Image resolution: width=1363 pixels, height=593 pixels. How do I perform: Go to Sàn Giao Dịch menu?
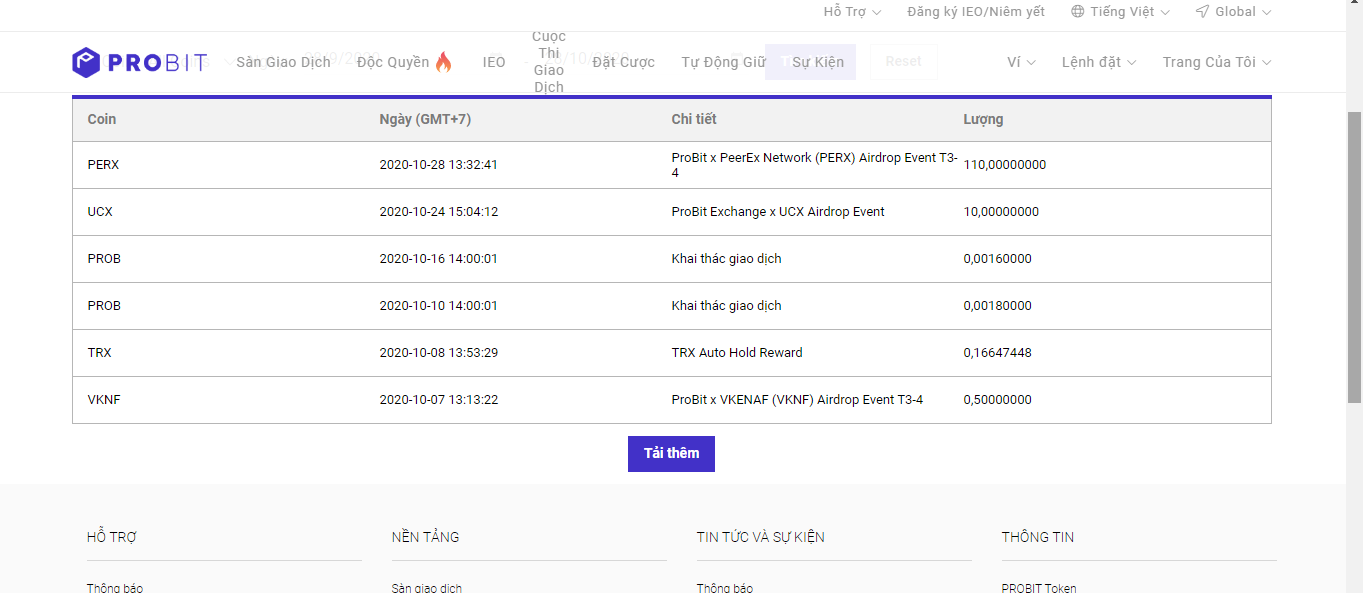(283, 62)
